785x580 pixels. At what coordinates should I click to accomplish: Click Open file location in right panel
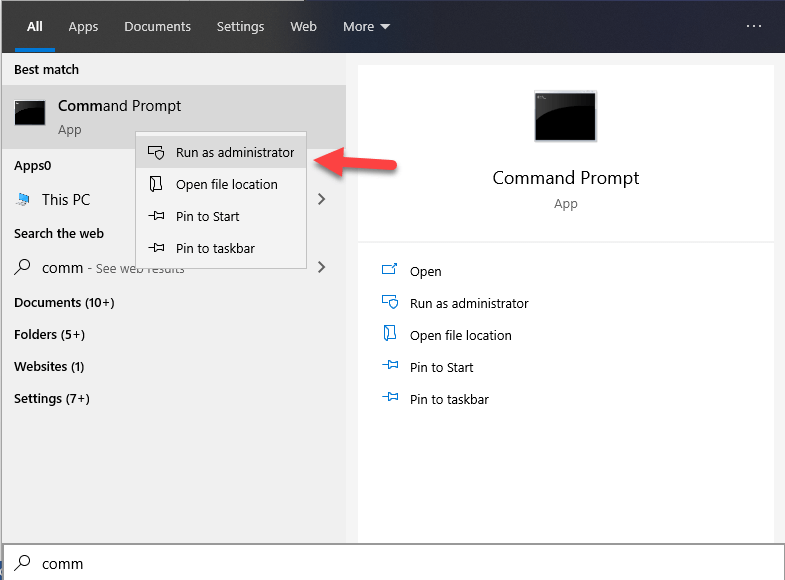(461, 335)
